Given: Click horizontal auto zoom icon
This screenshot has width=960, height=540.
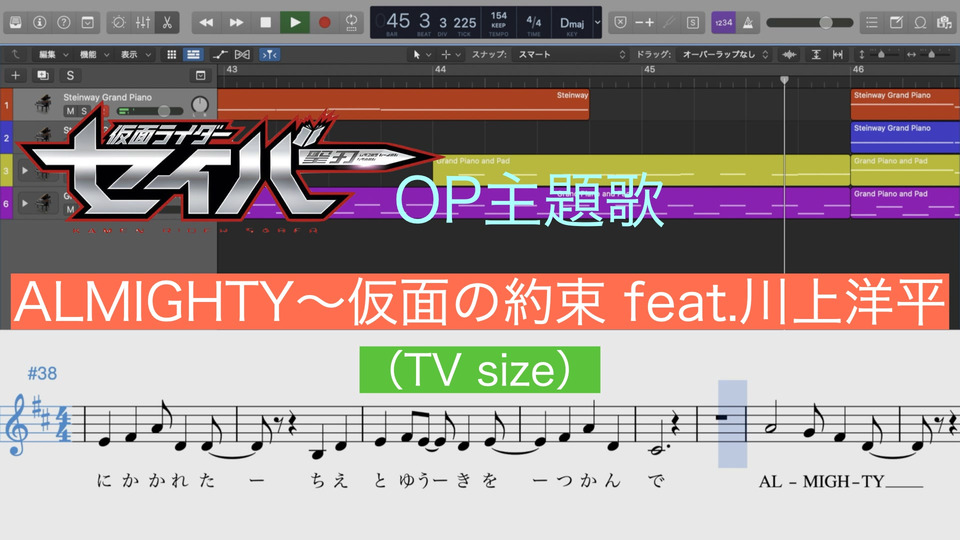Looking at the screenshot, I should click(838, 54).
